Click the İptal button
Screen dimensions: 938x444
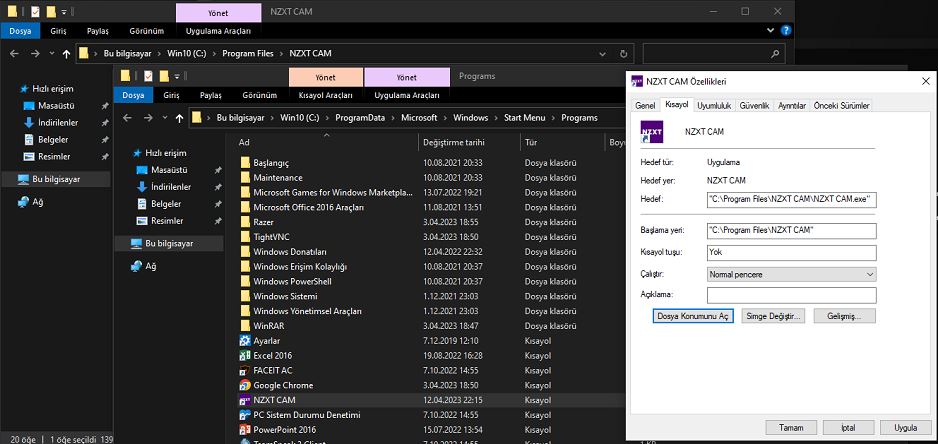[x=848, y=428]
